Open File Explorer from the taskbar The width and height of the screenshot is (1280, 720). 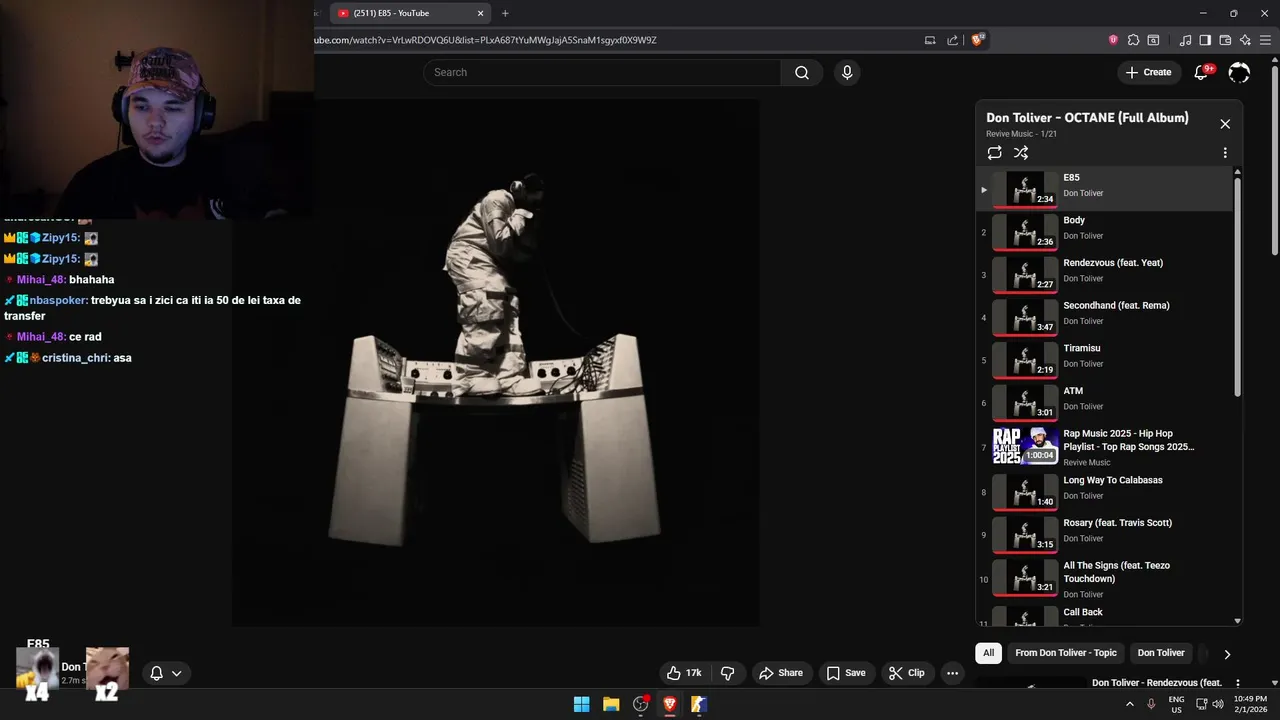pos(611,704)
